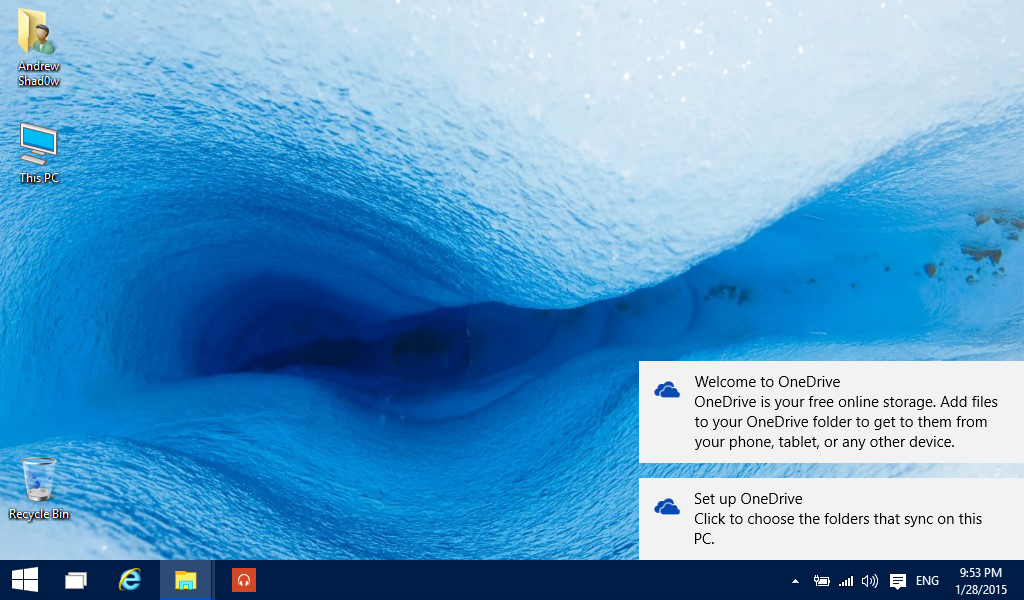Open the network signal tray icon
The height and width of the screenshot is (600, 1024).
click(x=846, y=580)
